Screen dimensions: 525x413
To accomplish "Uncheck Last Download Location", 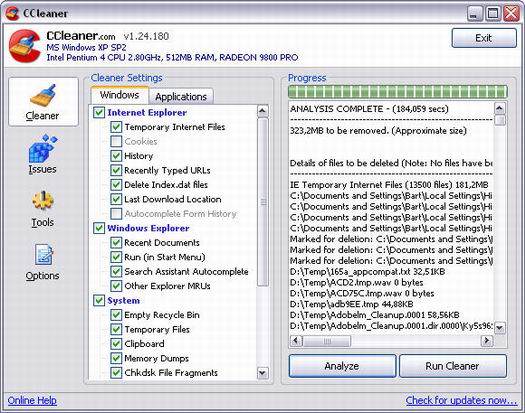I will [116, 199].
